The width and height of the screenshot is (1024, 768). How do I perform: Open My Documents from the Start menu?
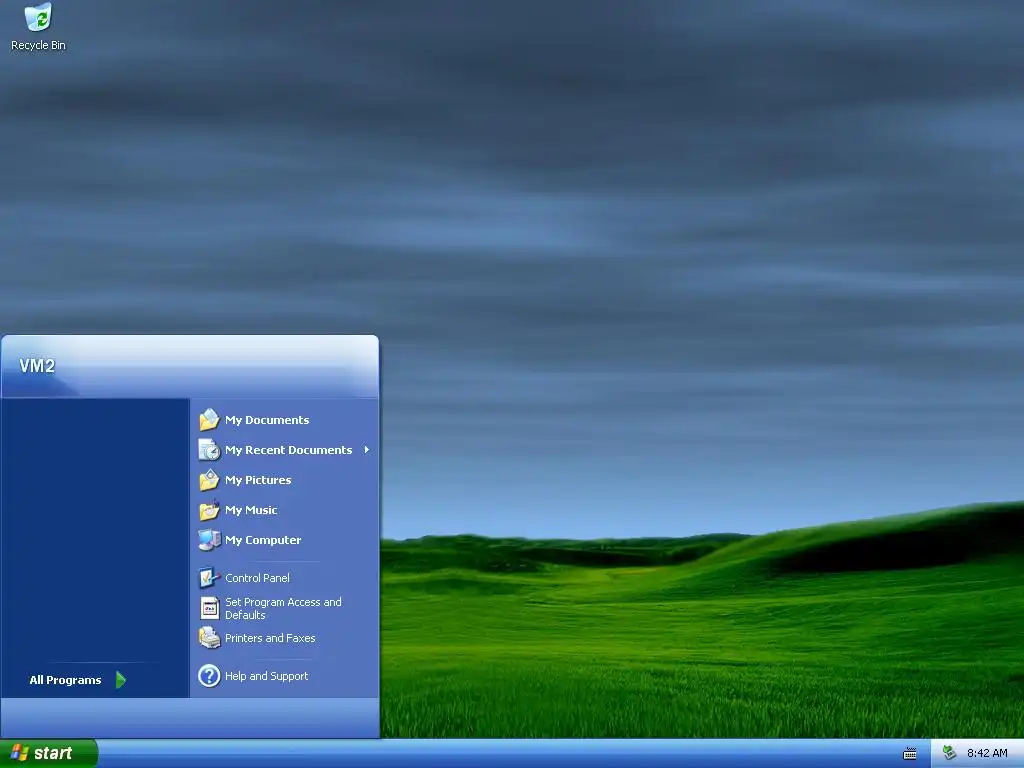click(x=285, y=419)
